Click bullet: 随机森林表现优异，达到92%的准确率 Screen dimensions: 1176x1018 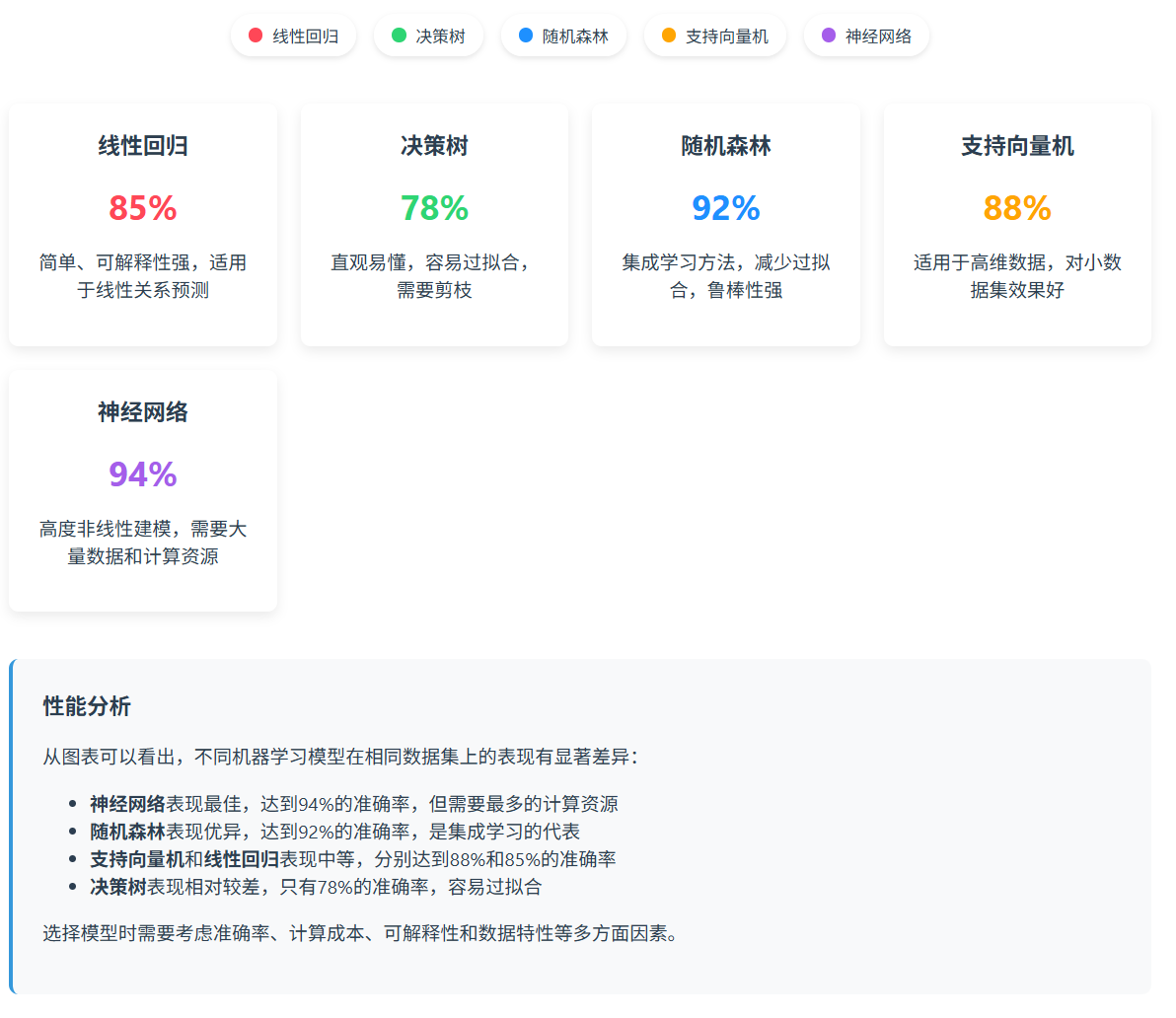[x=335, y=832]
